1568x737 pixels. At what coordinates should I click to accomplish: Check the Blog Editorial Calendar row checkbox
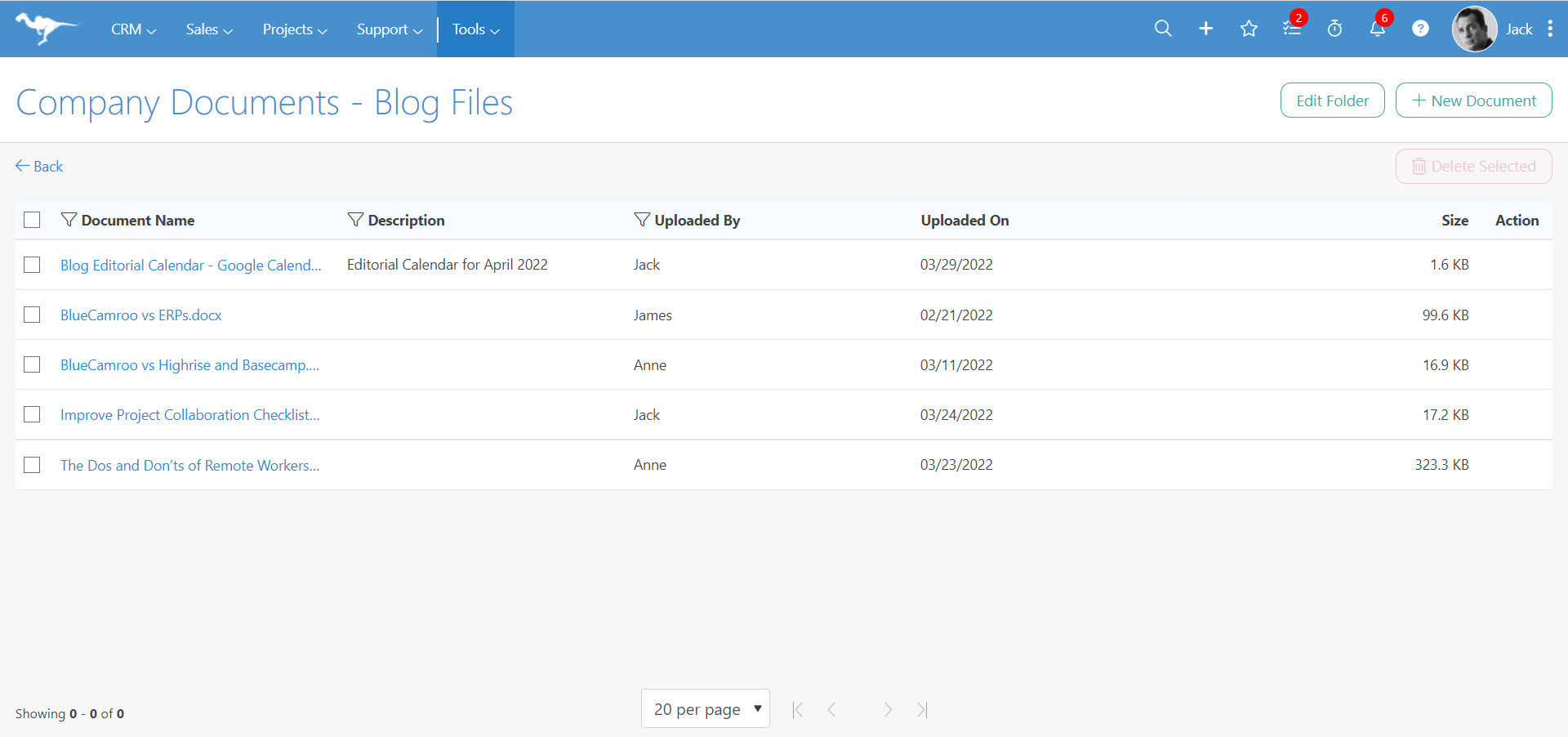(32, 265)
